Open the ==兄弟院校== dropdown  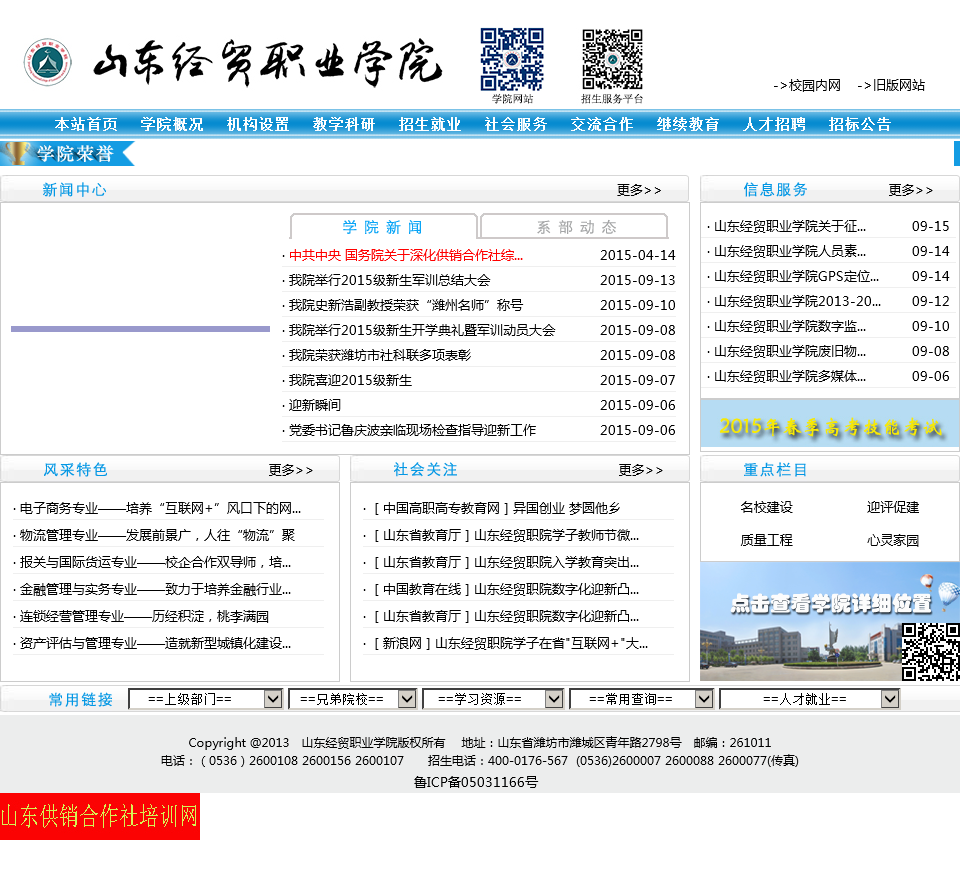352,699
